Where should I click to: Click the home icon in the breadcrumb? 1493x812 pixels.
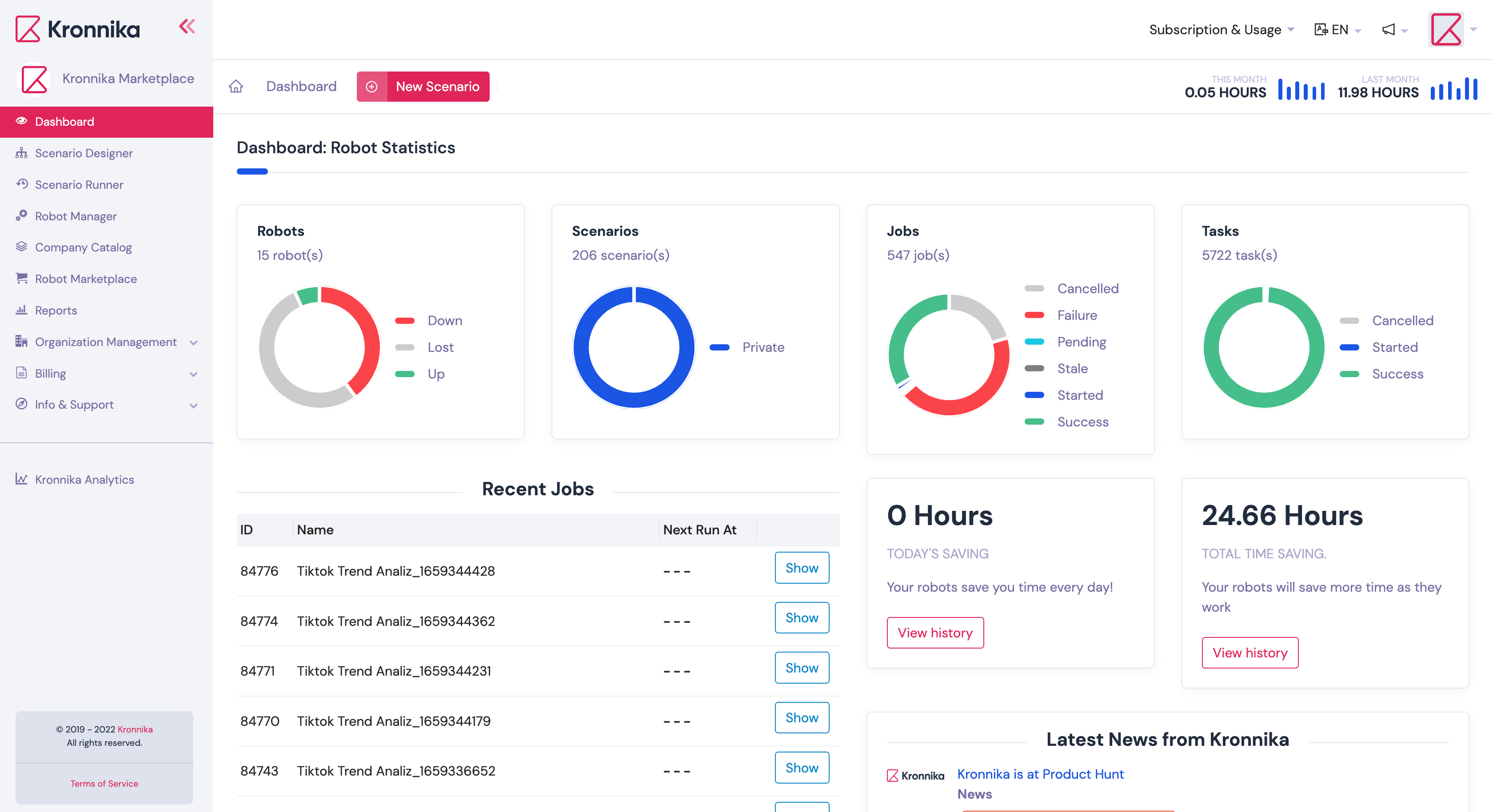(236, 86)
